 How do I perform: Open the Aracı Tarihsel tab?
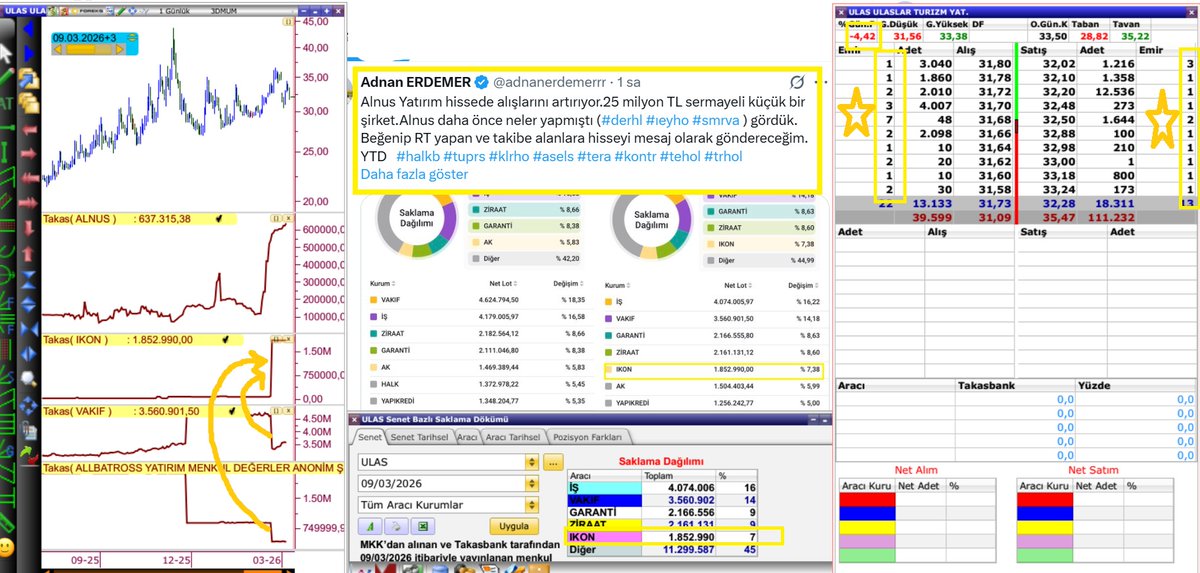tap(512, 437)
